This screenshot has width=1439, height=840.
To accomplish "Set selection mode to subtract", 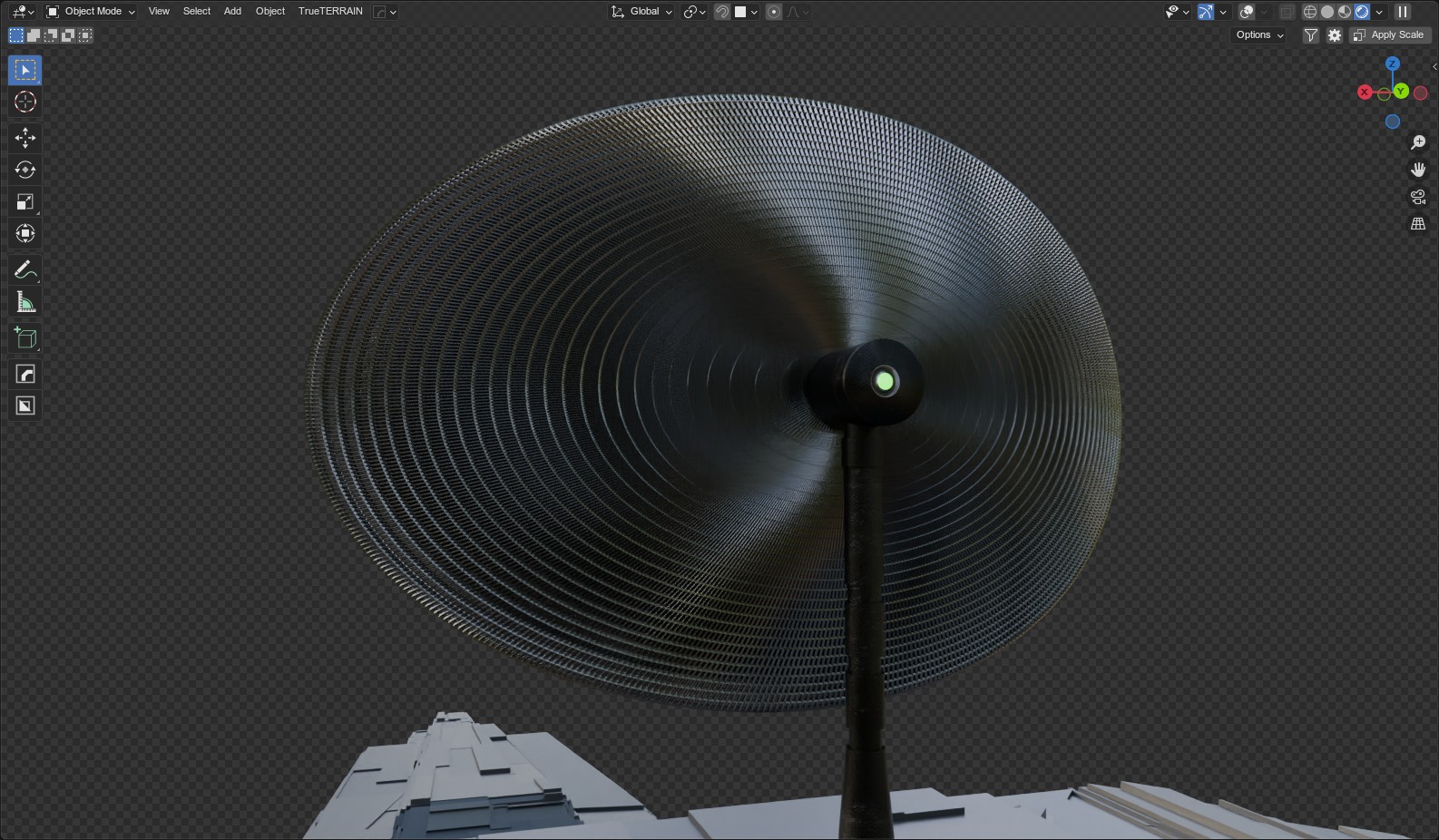I will pos(51,35).
